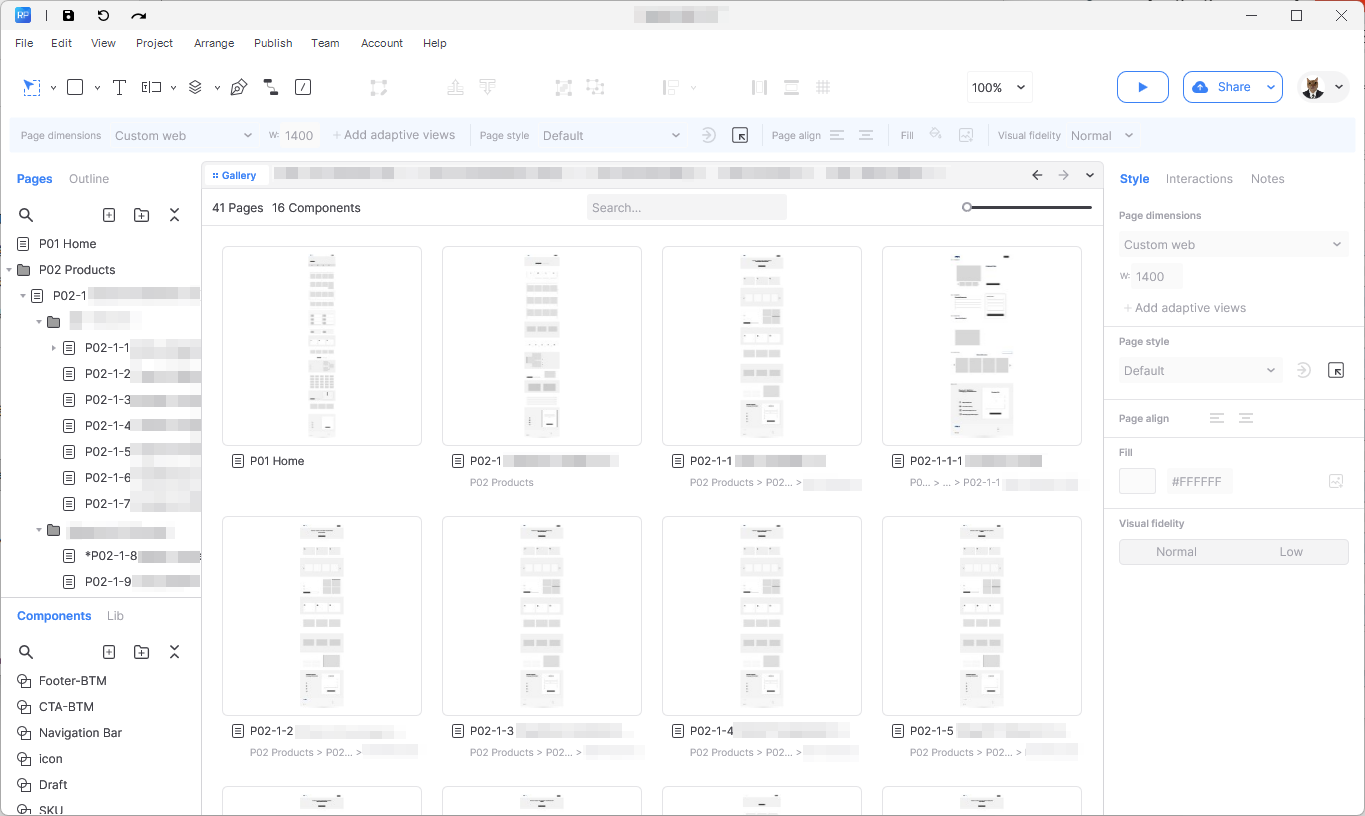Search pages with the Pages panel magnifier
The width and height of the screenshot is (1365, 816).
(26, 215)
